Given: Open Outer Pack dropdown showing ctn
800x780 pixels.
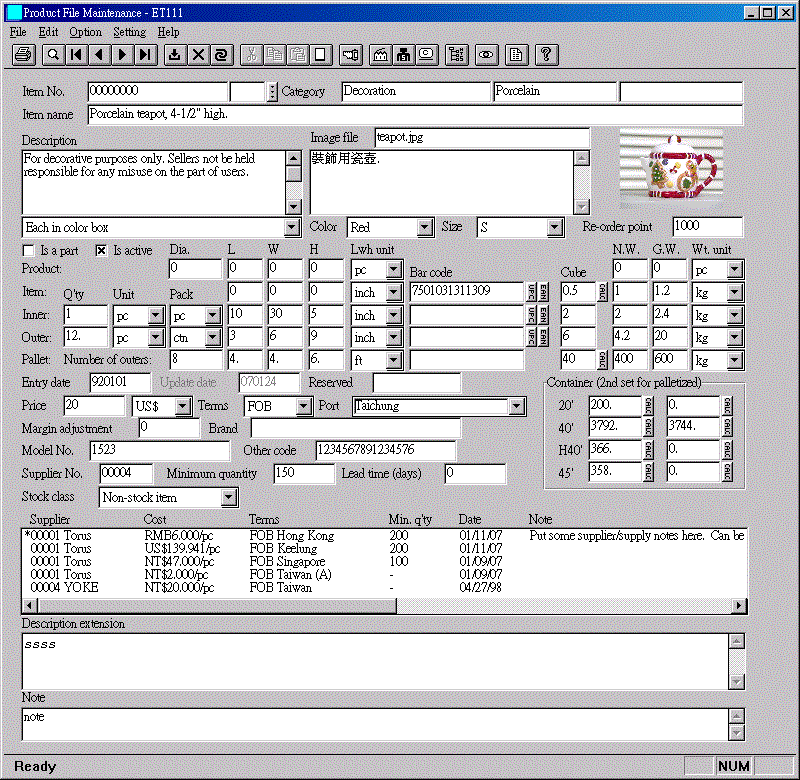Looking at the screenshot, I should [x=213, y=338].
